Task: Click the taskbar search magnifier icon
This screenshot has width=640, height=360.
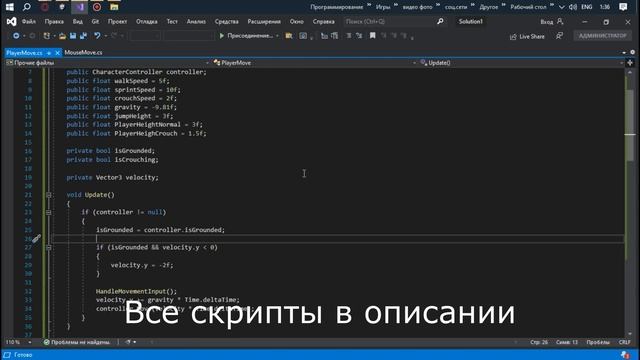Action: [27, 7]
